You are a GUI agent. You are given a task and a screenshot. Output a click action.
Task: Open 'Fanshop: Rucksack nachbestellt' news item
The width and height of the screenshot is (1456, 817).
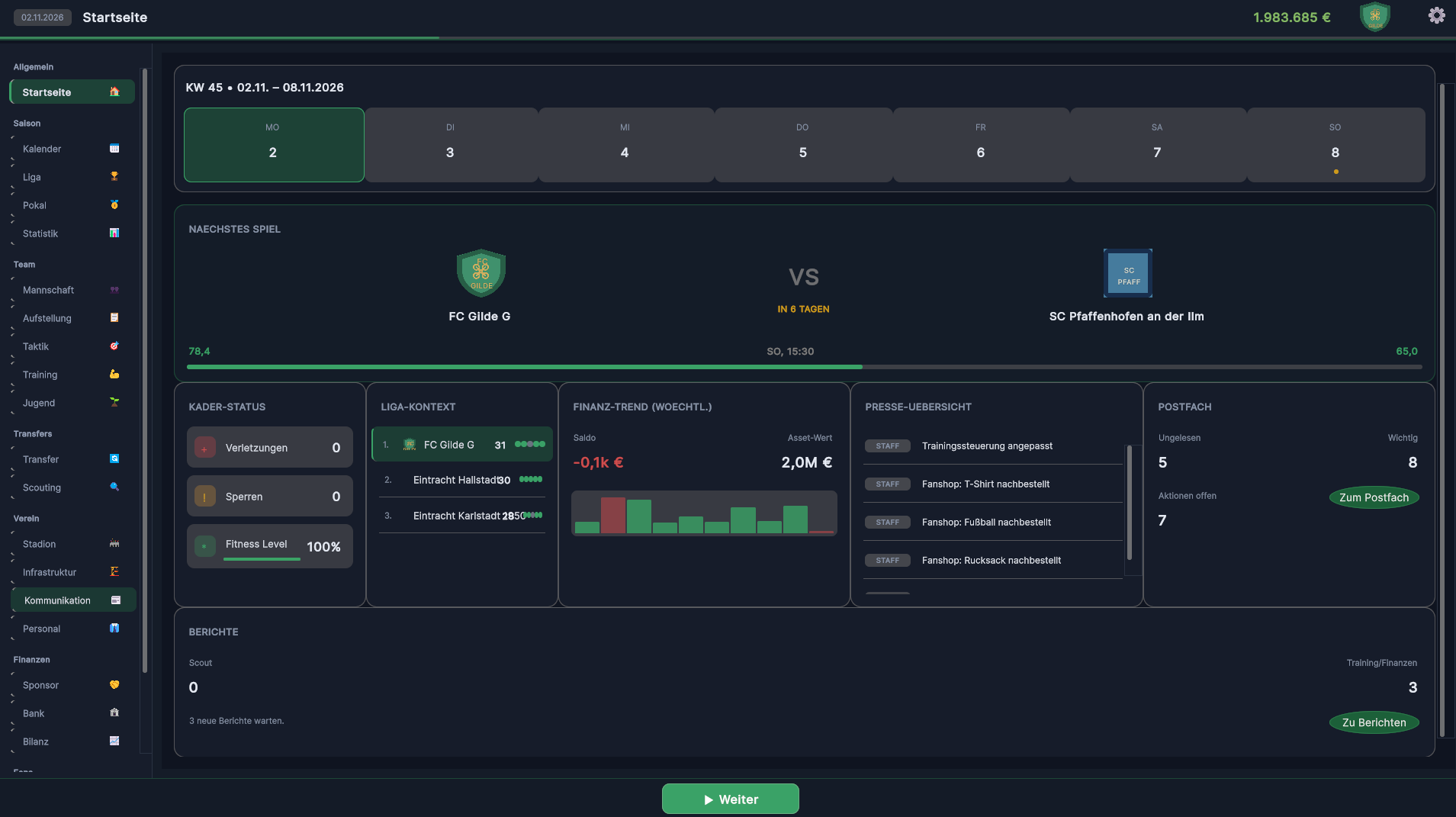click(x=993, y=560)
